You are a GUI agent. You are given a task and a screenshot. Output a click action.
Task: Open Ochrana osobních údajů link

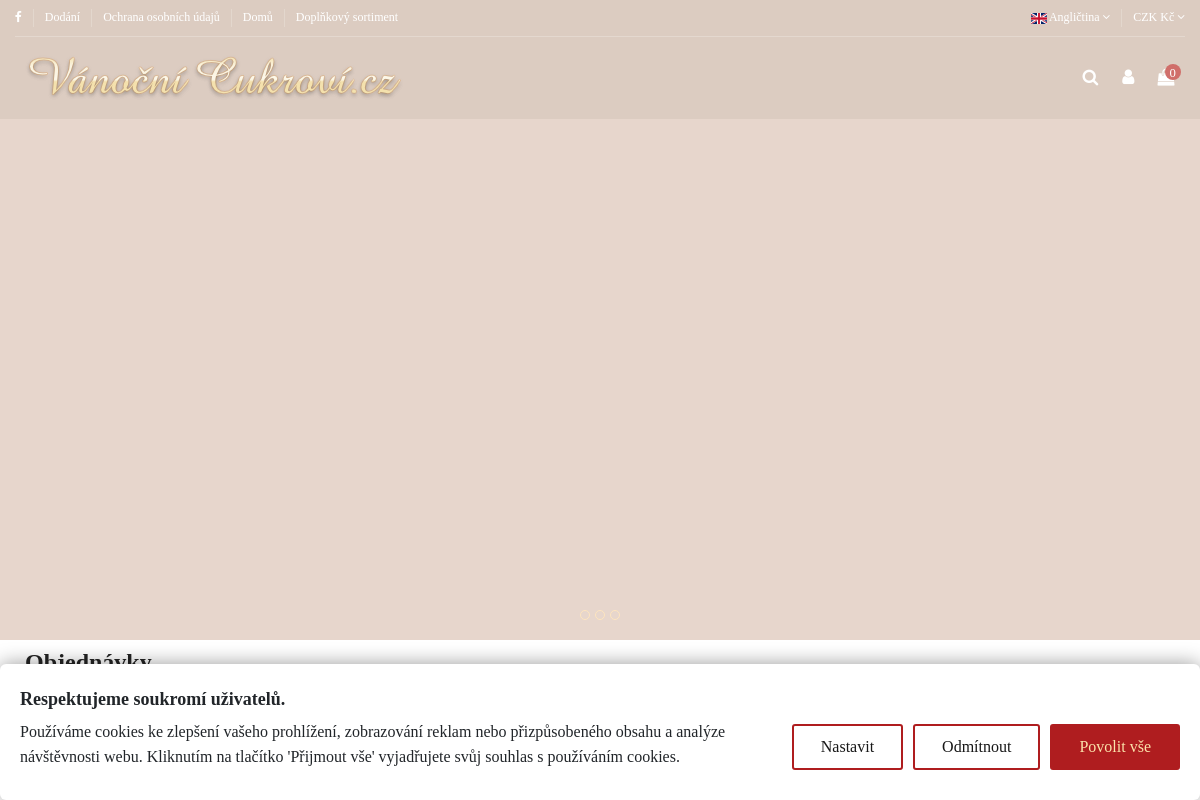point(161,17)
